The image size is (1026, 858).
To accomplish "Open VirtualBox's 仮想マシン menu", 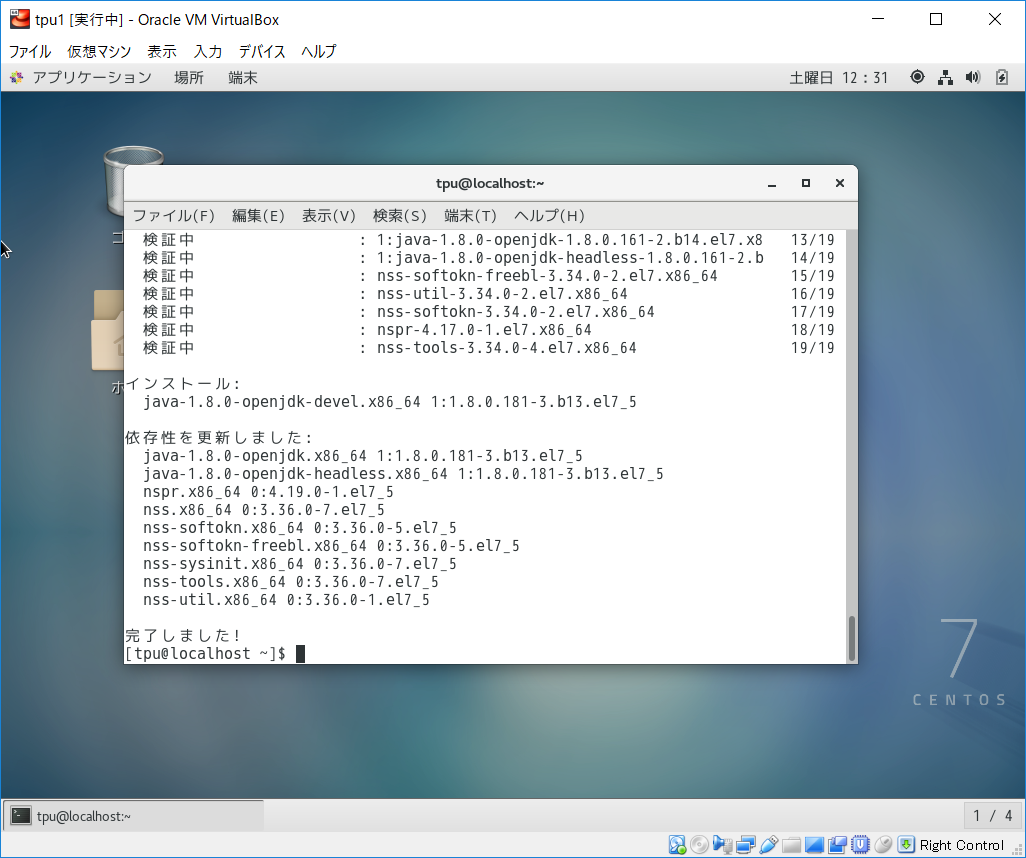I will click(x=99, y=51).
